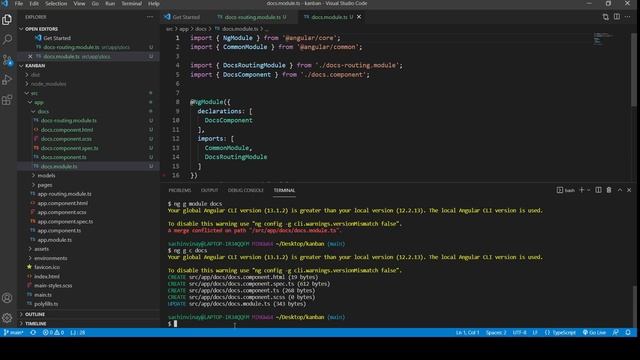640x360 pixels.
Task: Click open changes icon in editor toolbar
Action: pos(605,17)
